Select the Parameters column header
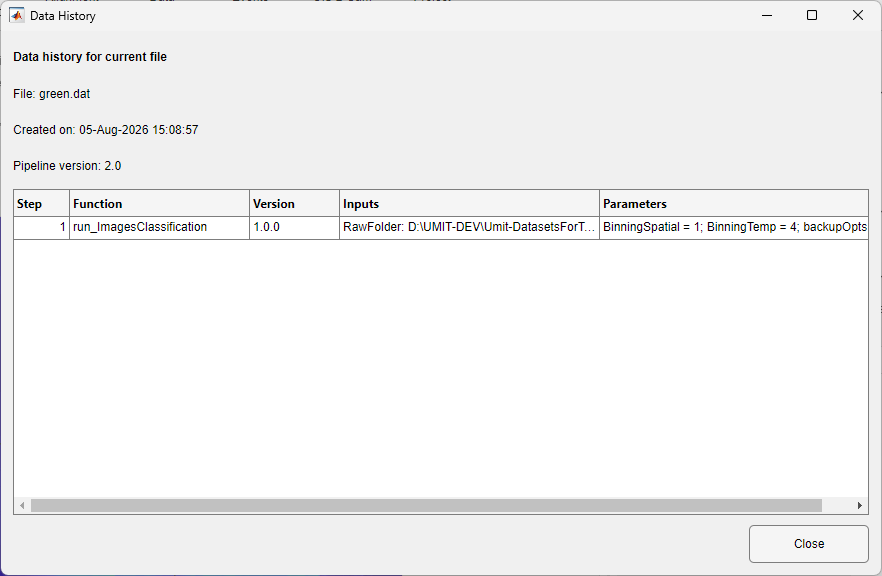 [734, 204]
